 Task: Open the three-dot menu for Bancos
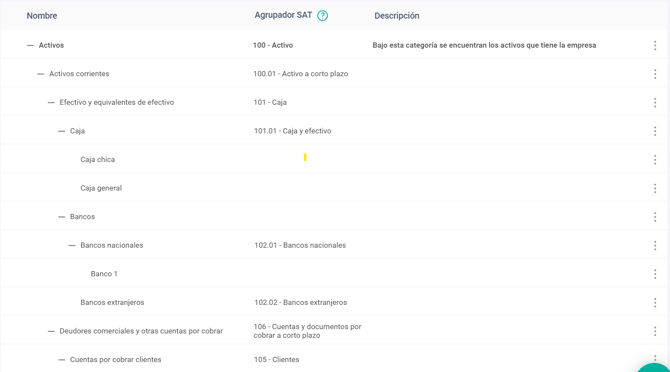[x=655, y=217]
